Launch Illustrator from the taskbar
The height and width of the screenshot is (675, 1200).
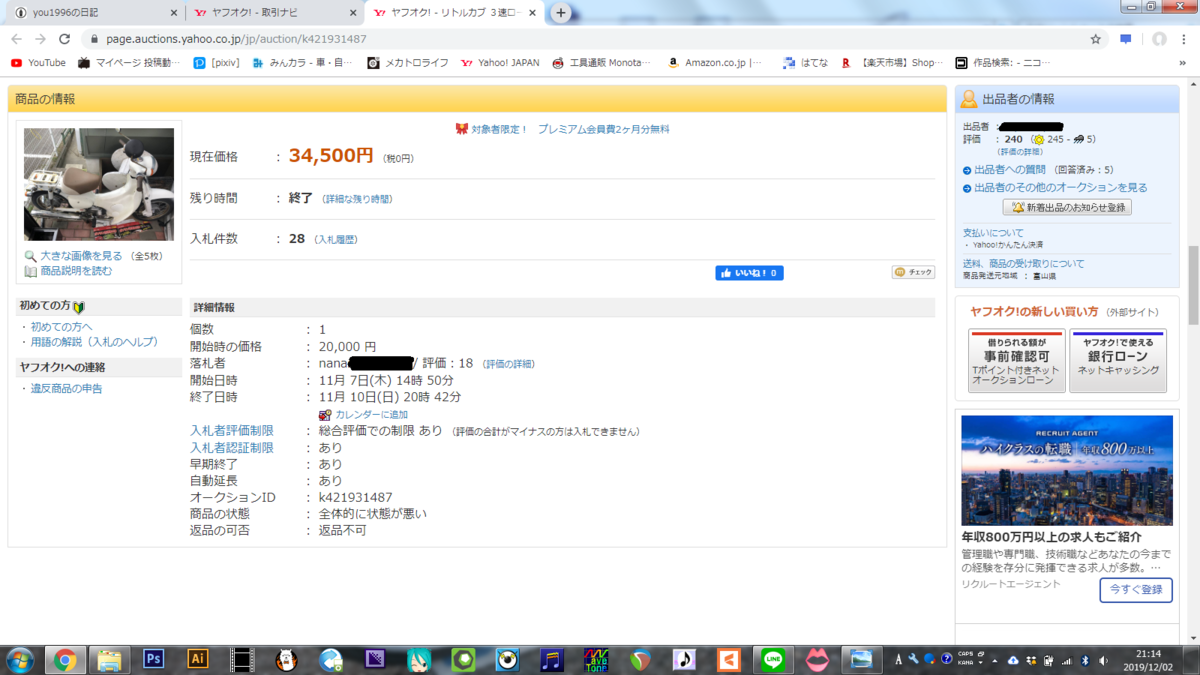pos(197,659)
